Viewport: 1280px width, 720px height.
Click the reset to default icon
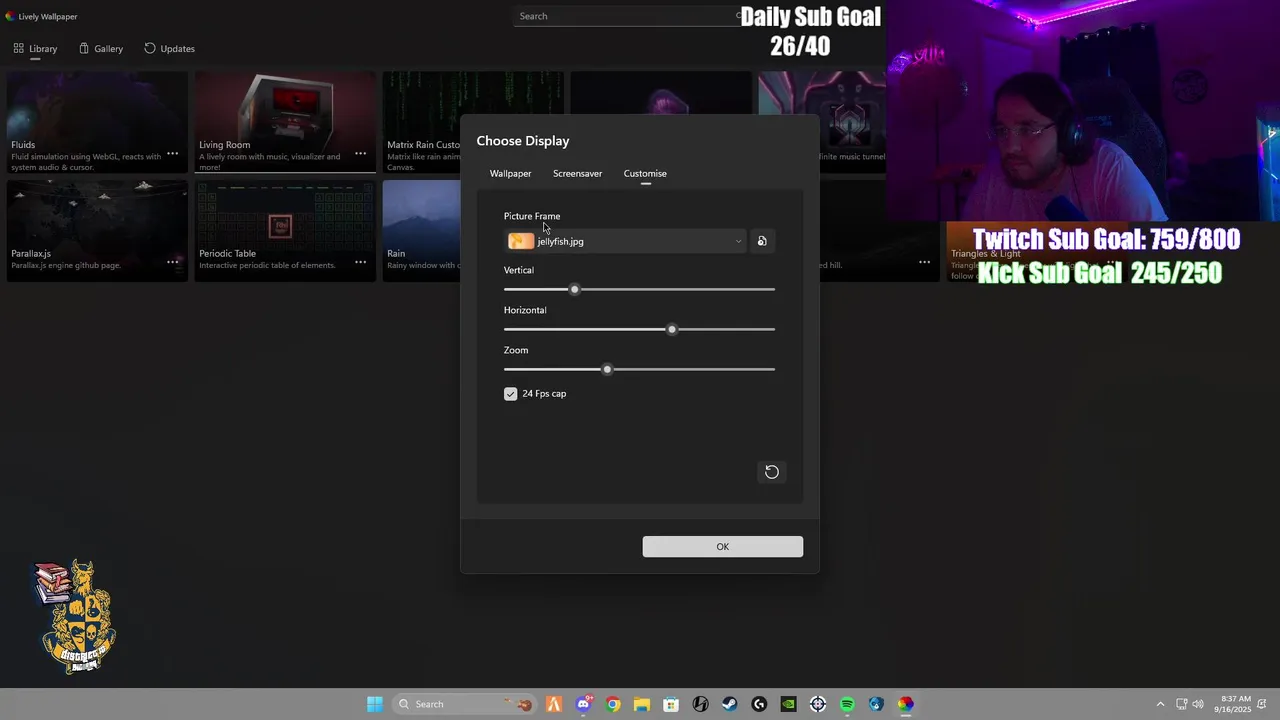tap(772, 472)
